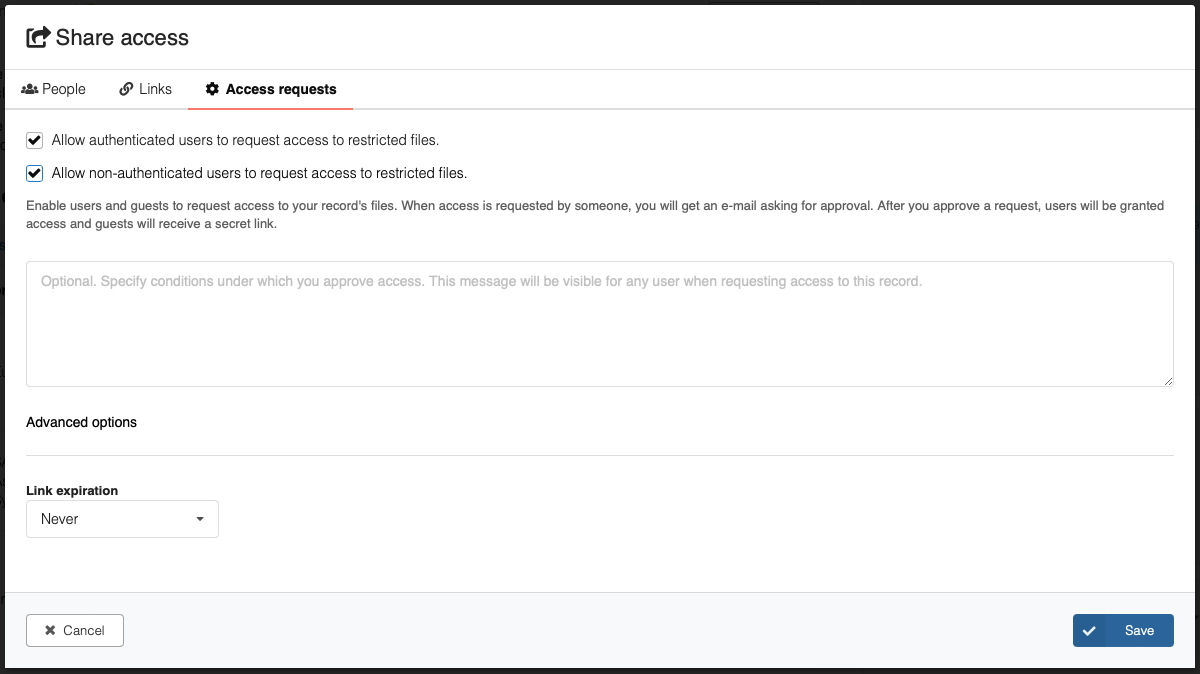Uncheck the authenticated users access checkbox
The image size is (1200, 674).
click(35, 140)
